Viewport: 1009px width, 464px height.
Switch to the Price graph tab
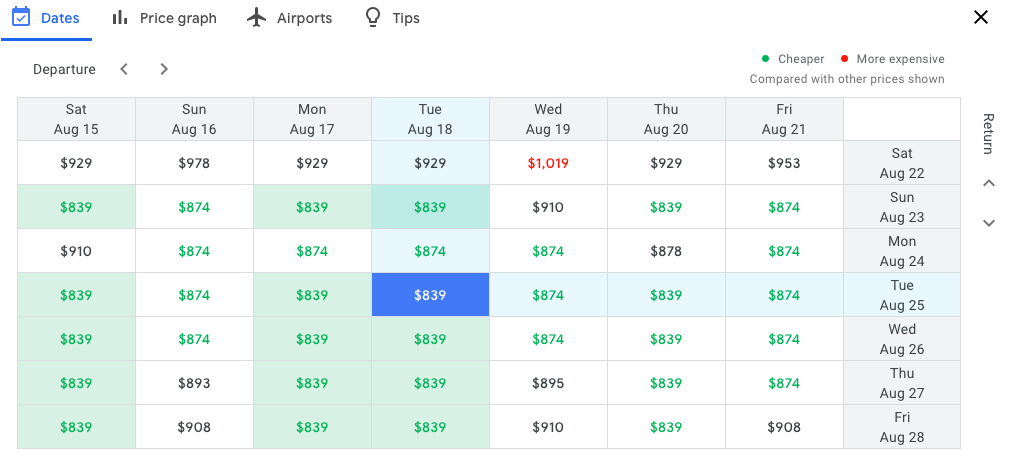coord(164,18)
